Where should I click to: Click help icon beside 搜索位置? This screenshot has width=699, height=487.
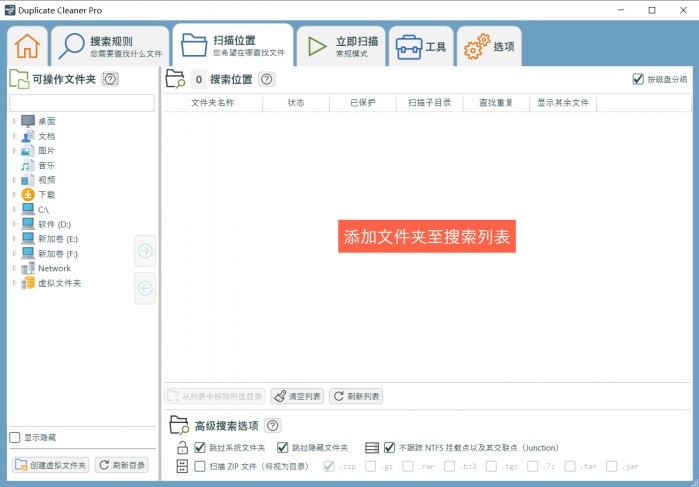pos(267,79)
